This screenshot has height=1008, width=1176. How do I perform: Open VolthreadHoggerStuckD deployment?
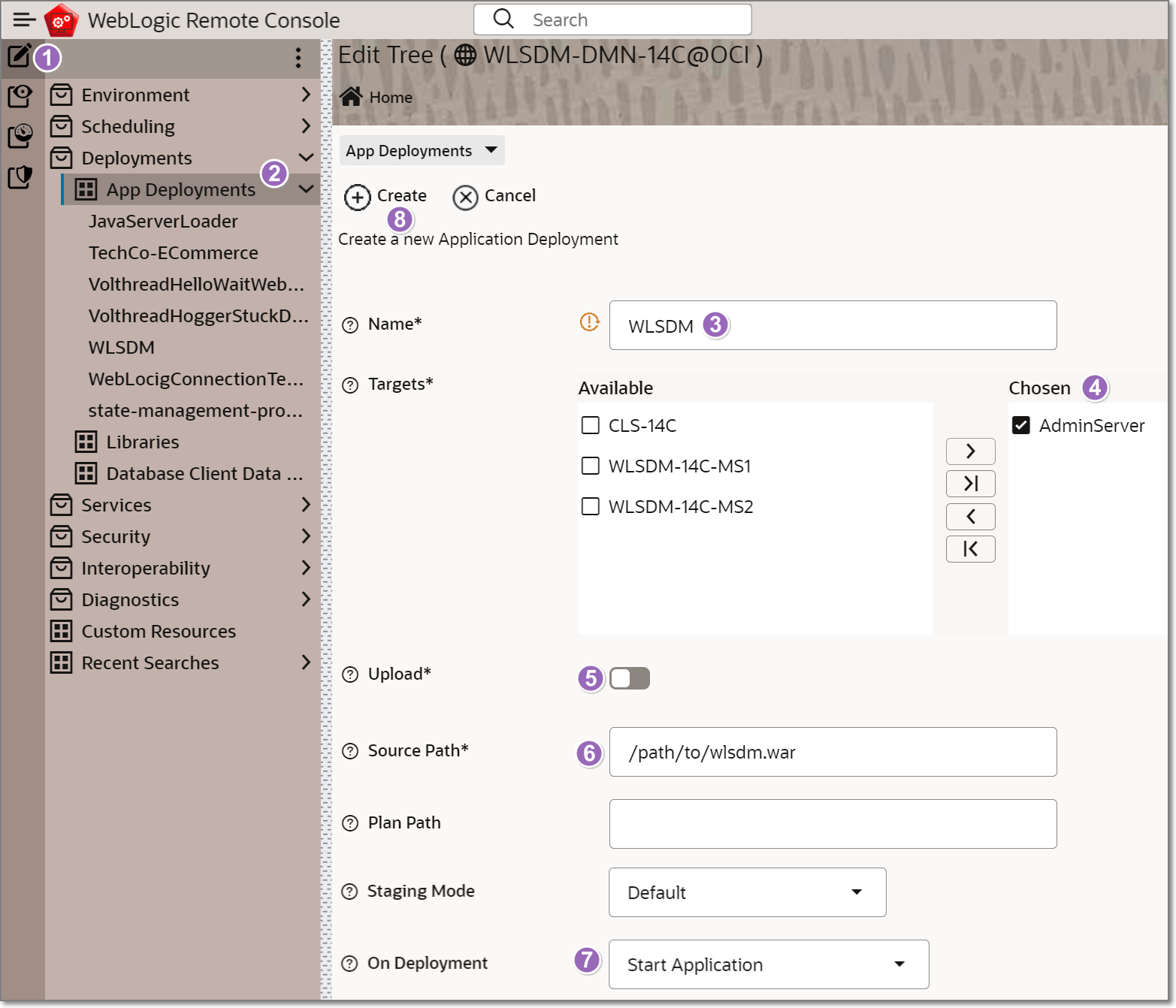coord(198,315)
